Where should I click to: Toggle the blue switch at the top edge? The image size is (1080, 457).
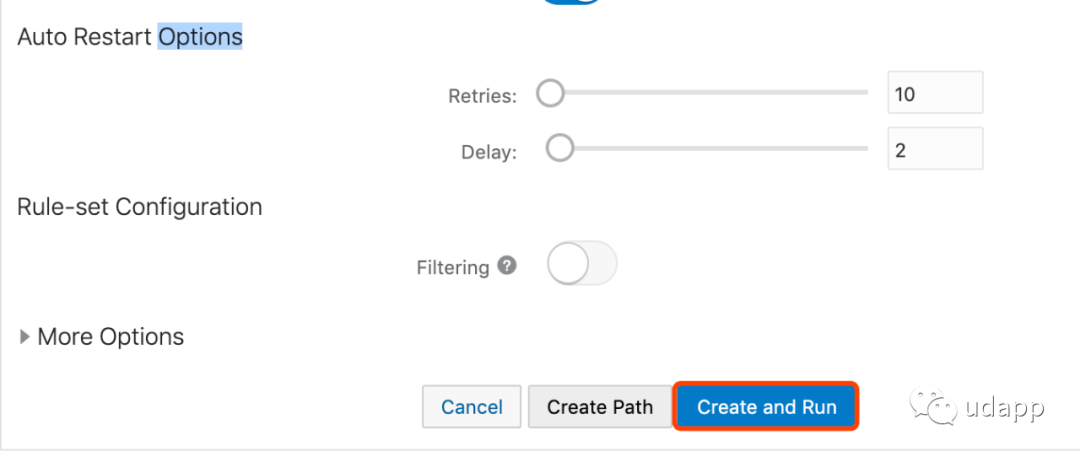click(x=571, y=2)
